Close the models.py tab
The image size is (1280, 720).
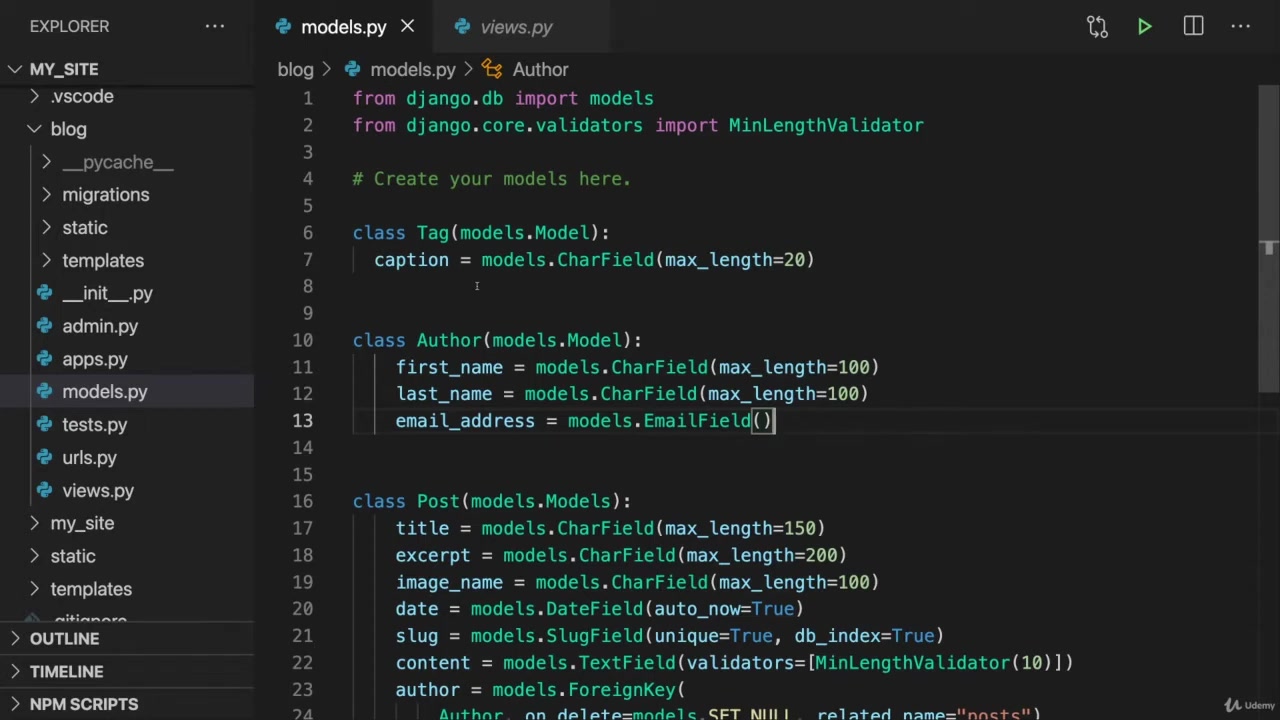pos(407,27)
